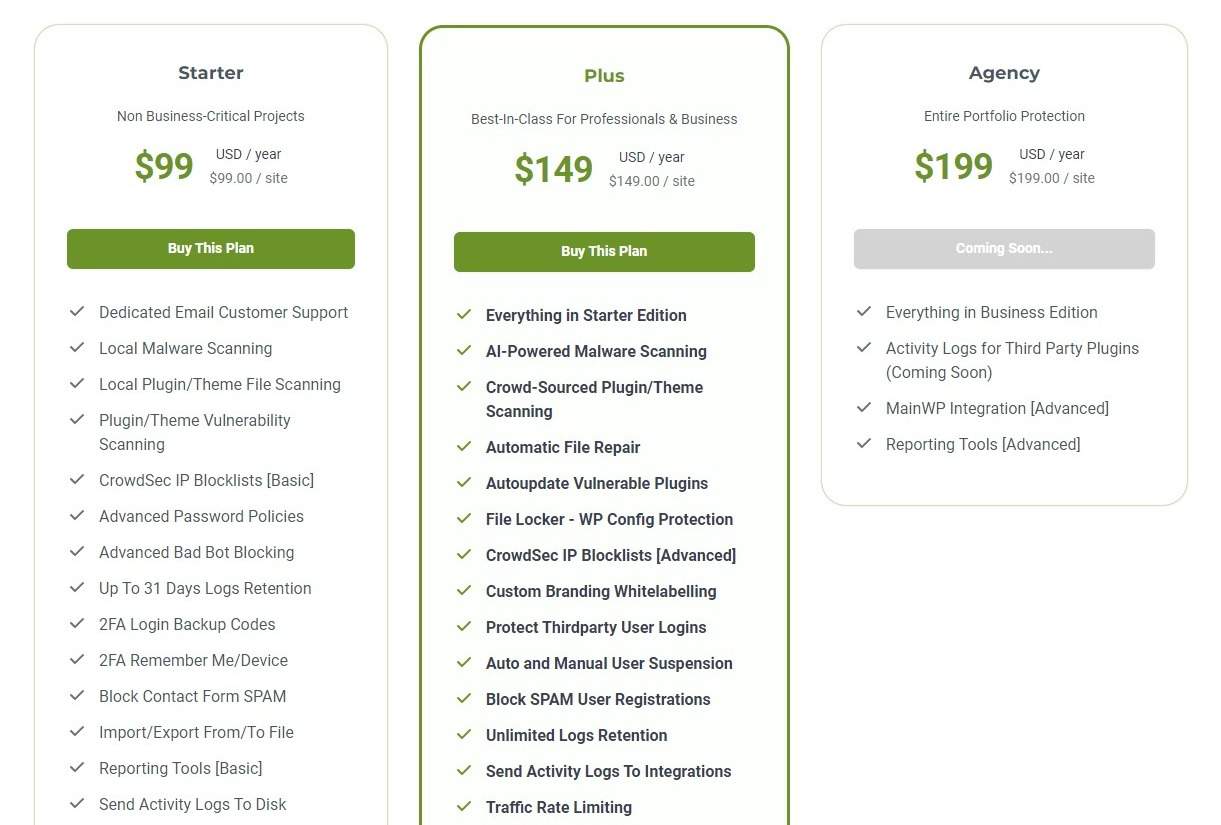Click Reporting Tools [Advanced] in Agency list
This screenshot has height=825, width=1221.
(x=983, y=444)
